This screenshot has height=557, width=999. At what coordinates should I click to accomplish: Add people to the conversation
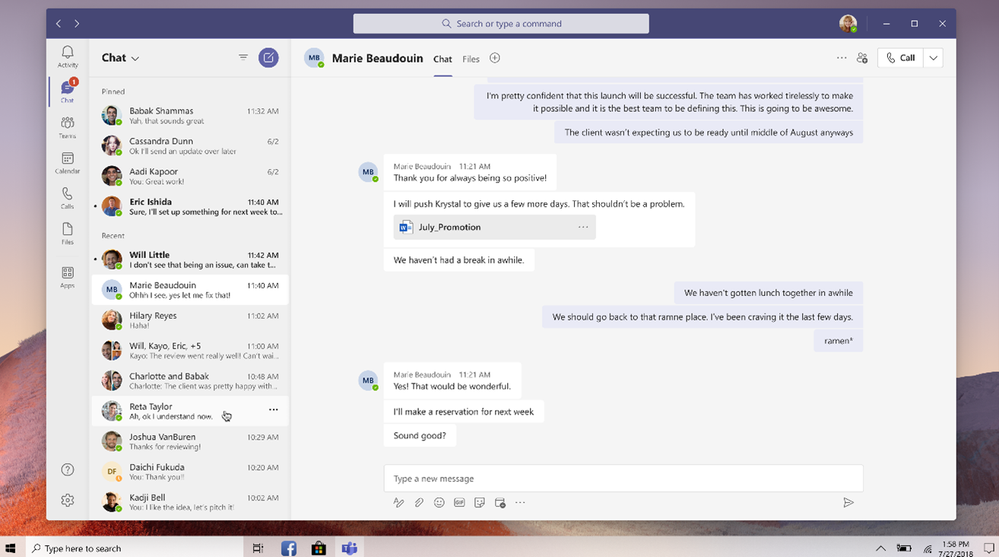point(862,58)
